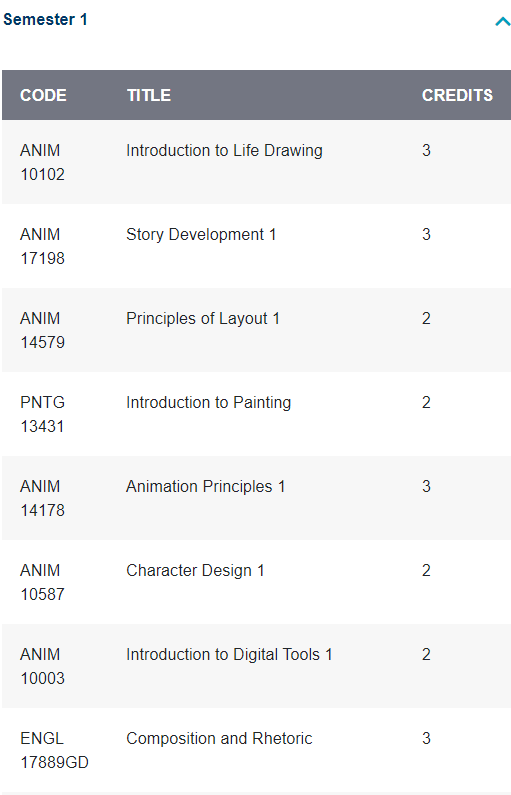Open Animation Principles 1 course
511x795 pixels.
[x=205, y=487]
